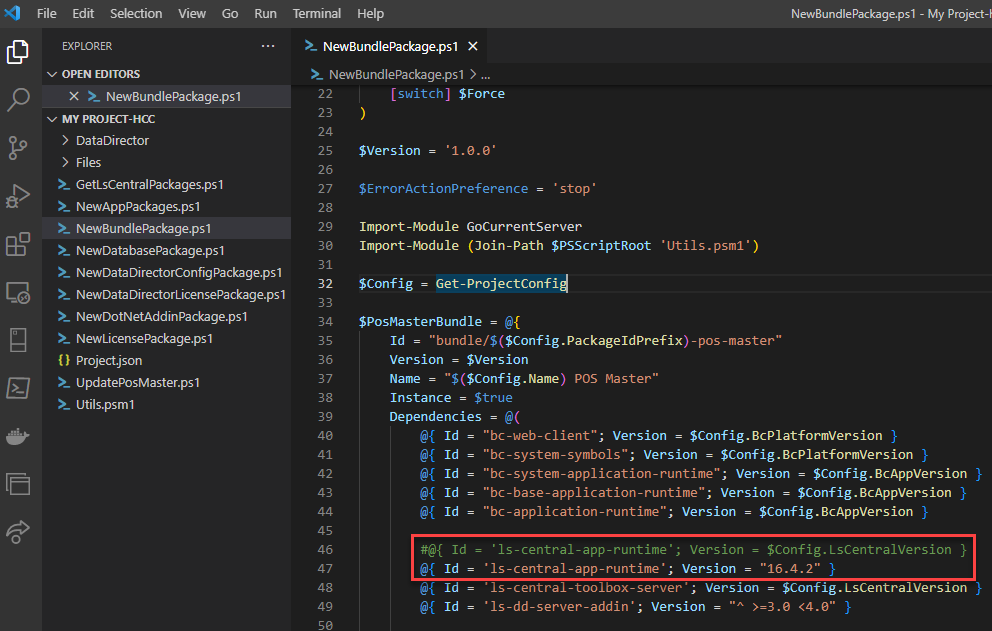Click "bc-web-client" string on line 40
The image size is (992, 631).
540,435
